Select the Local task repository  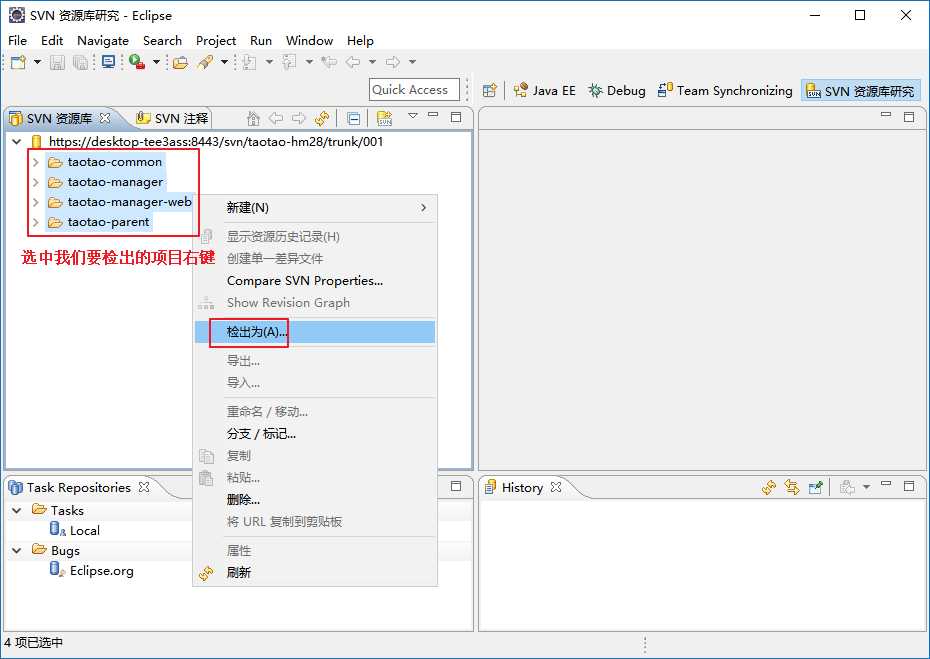click(75, 530)
